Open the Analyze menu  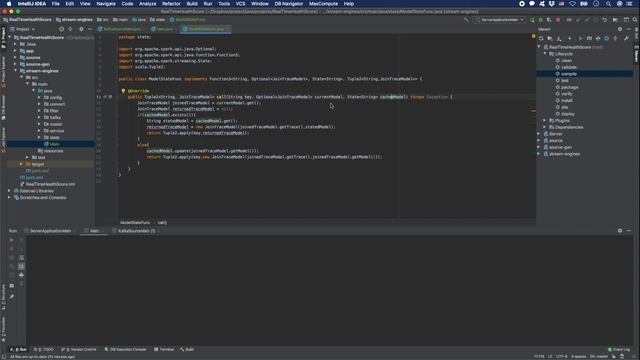coord(147,4)
